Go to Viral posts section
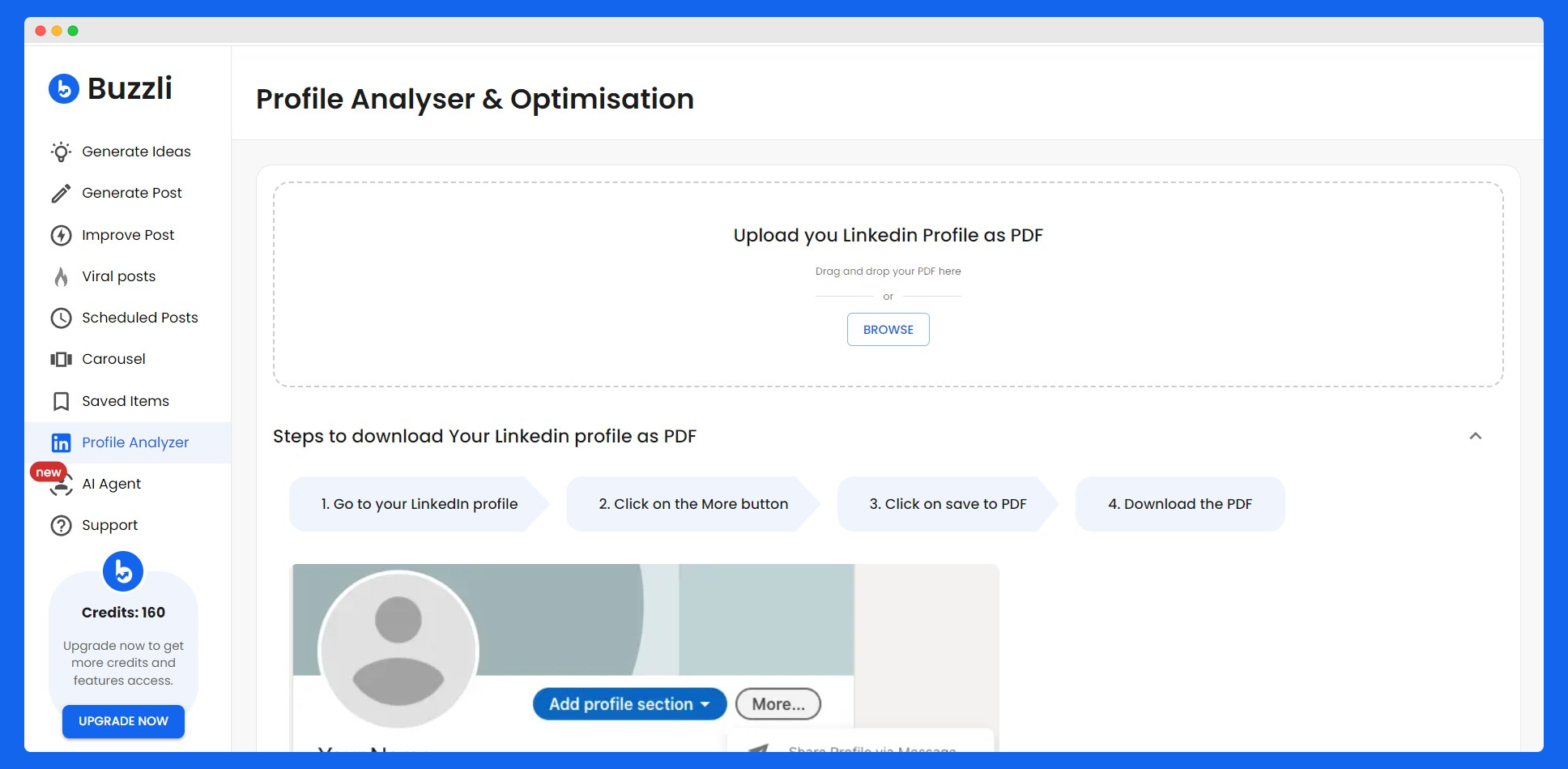Viewport: 1568px width, 769px height. click(x=118, y=276)
